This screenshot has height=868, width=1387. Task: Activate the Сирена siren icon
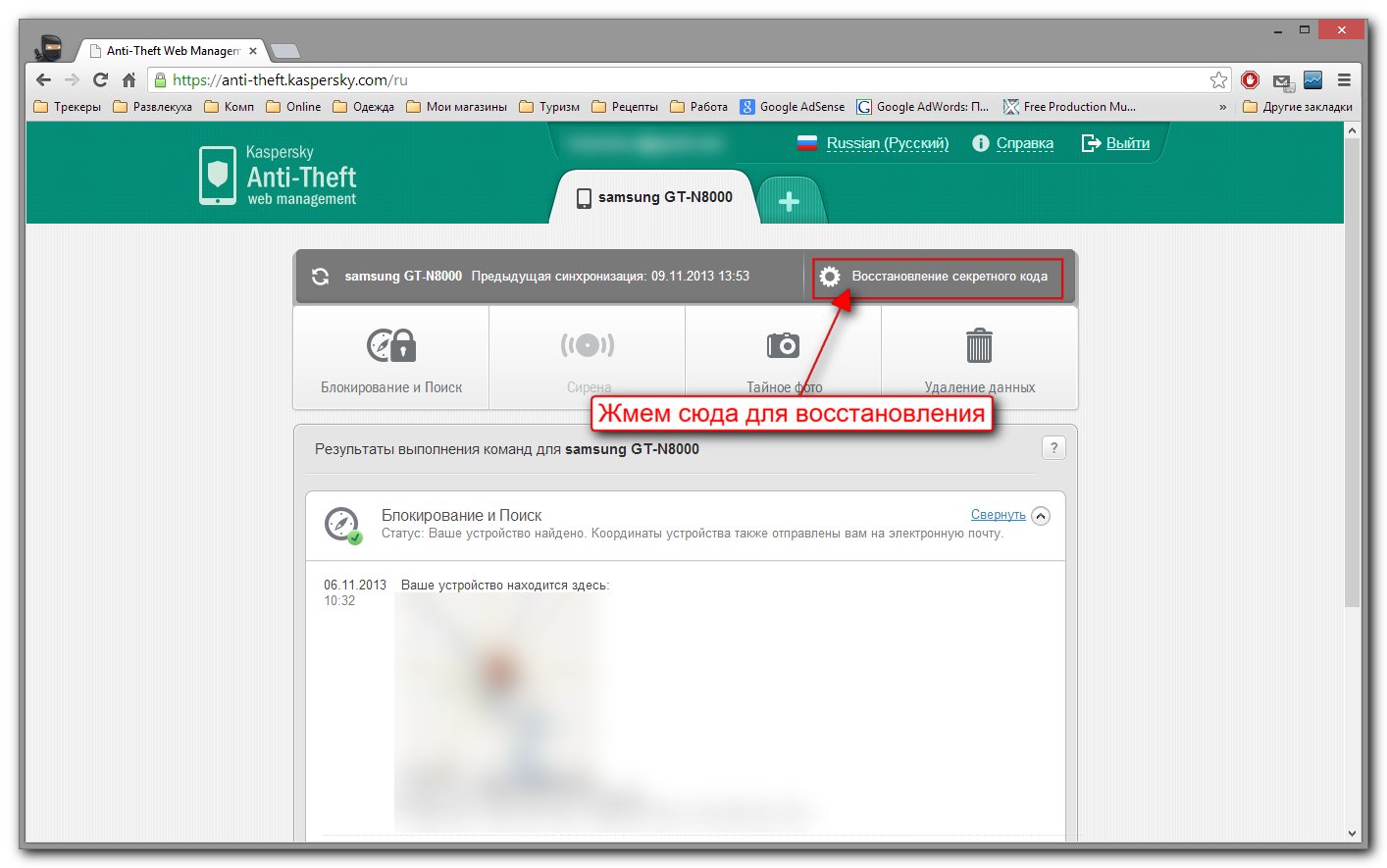coord(588,345)
